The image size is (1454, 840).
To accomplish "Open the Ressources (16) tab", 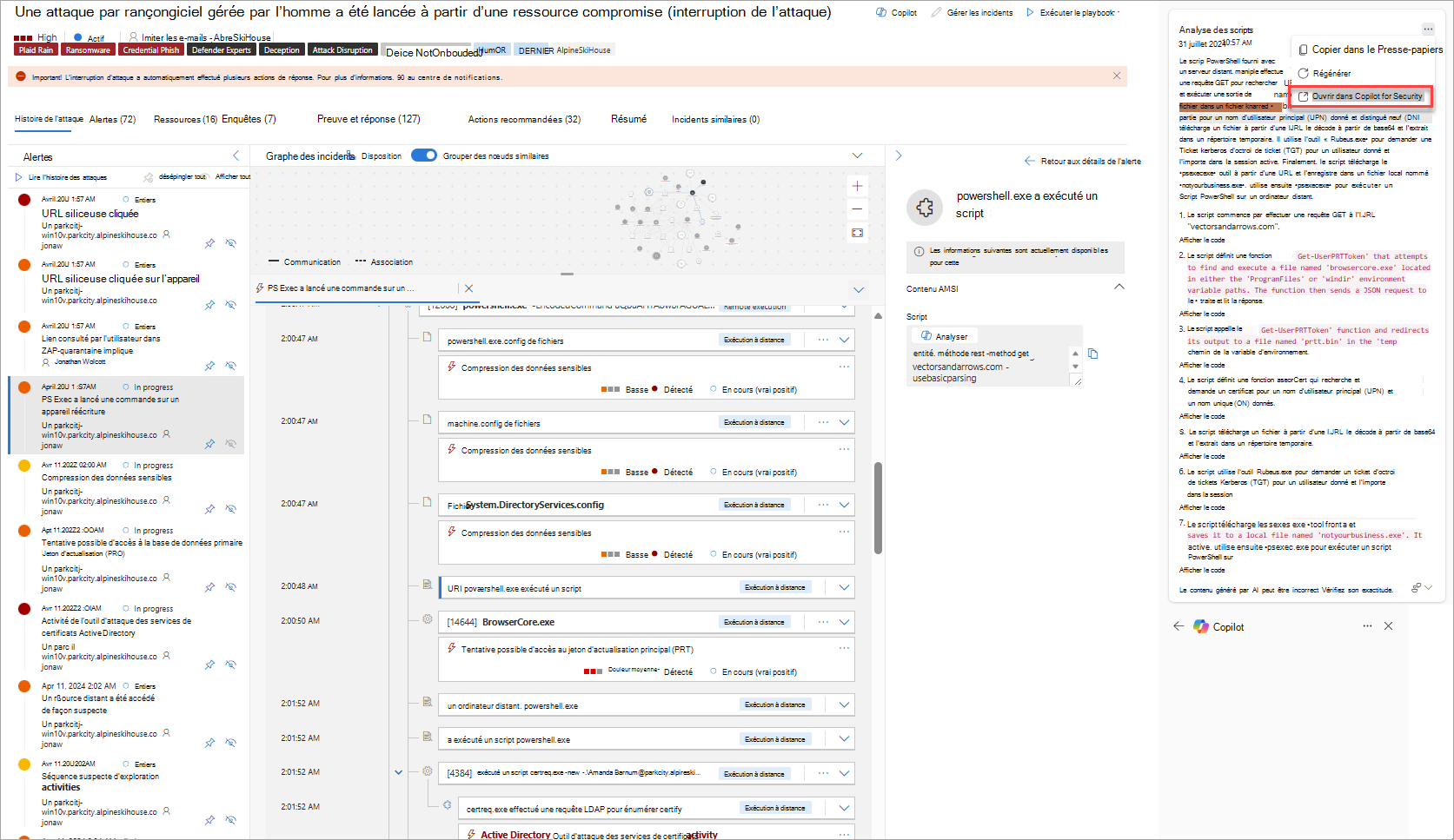I will [x=185, y=119].
